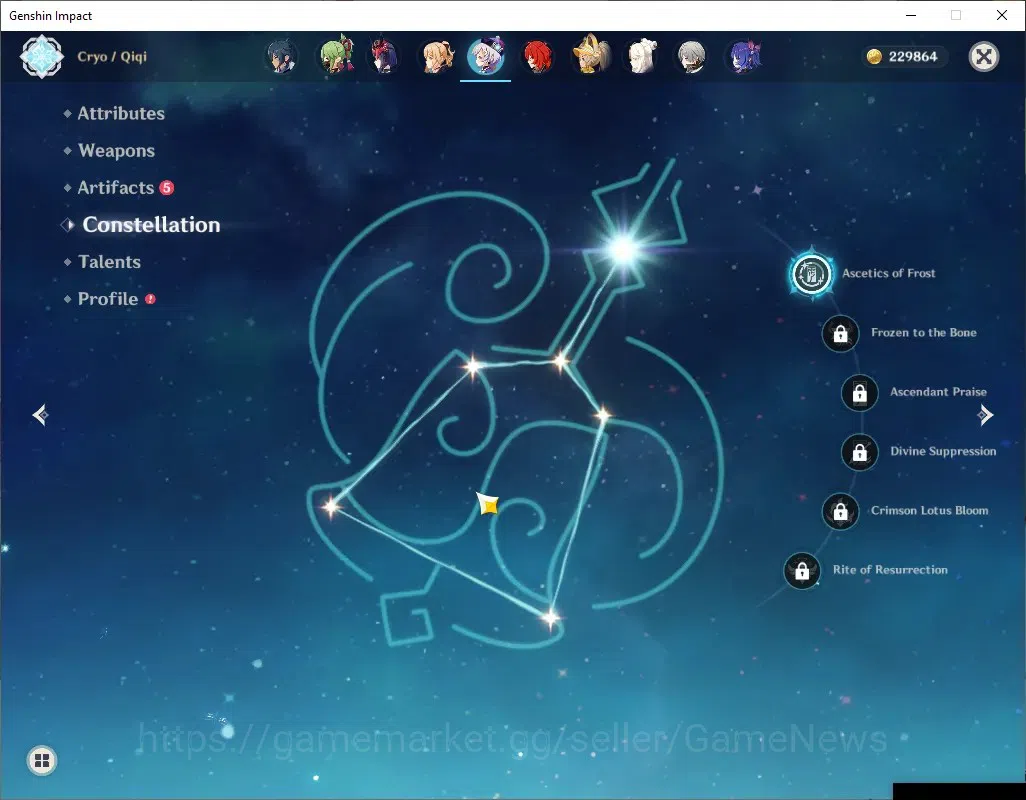Go to previous character with left arrow
The height and width of the screenshot is (800, 1026).
[x=41, y=415]
